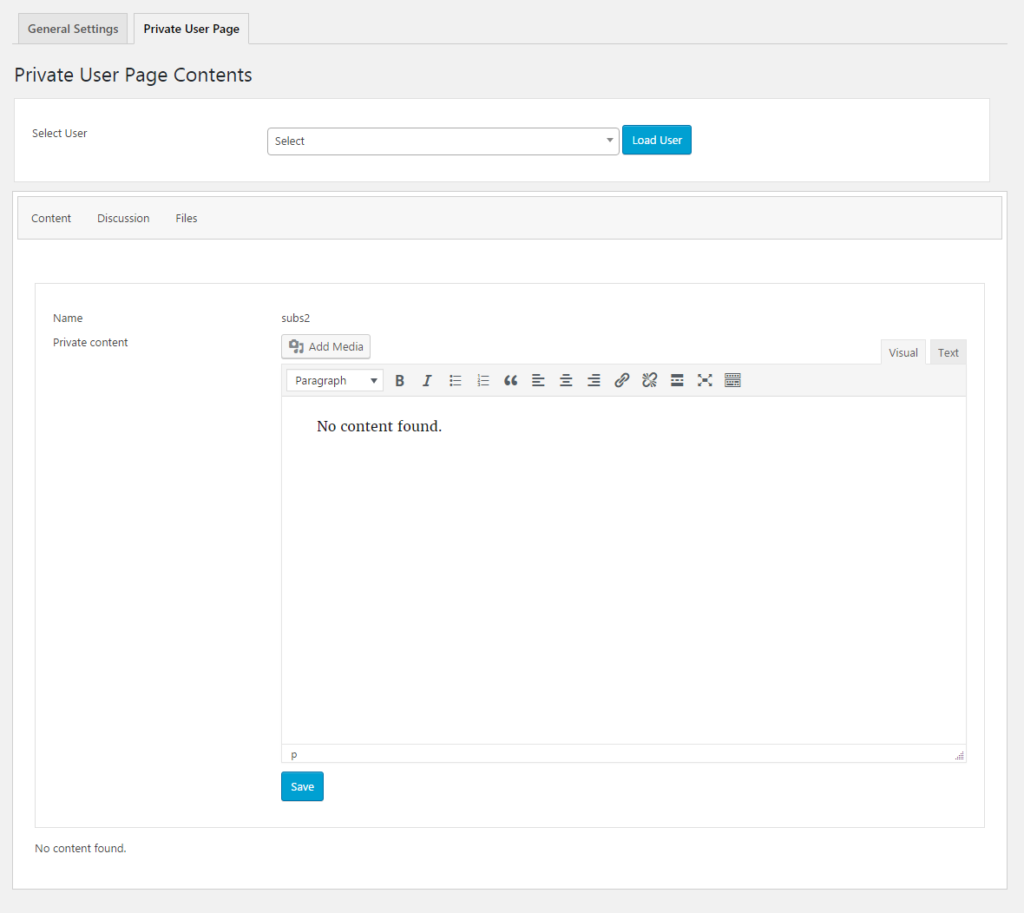Save the private content
The width and height of the screenshot is (1024, 913).
pyautogui.click(x=302, y=787)
